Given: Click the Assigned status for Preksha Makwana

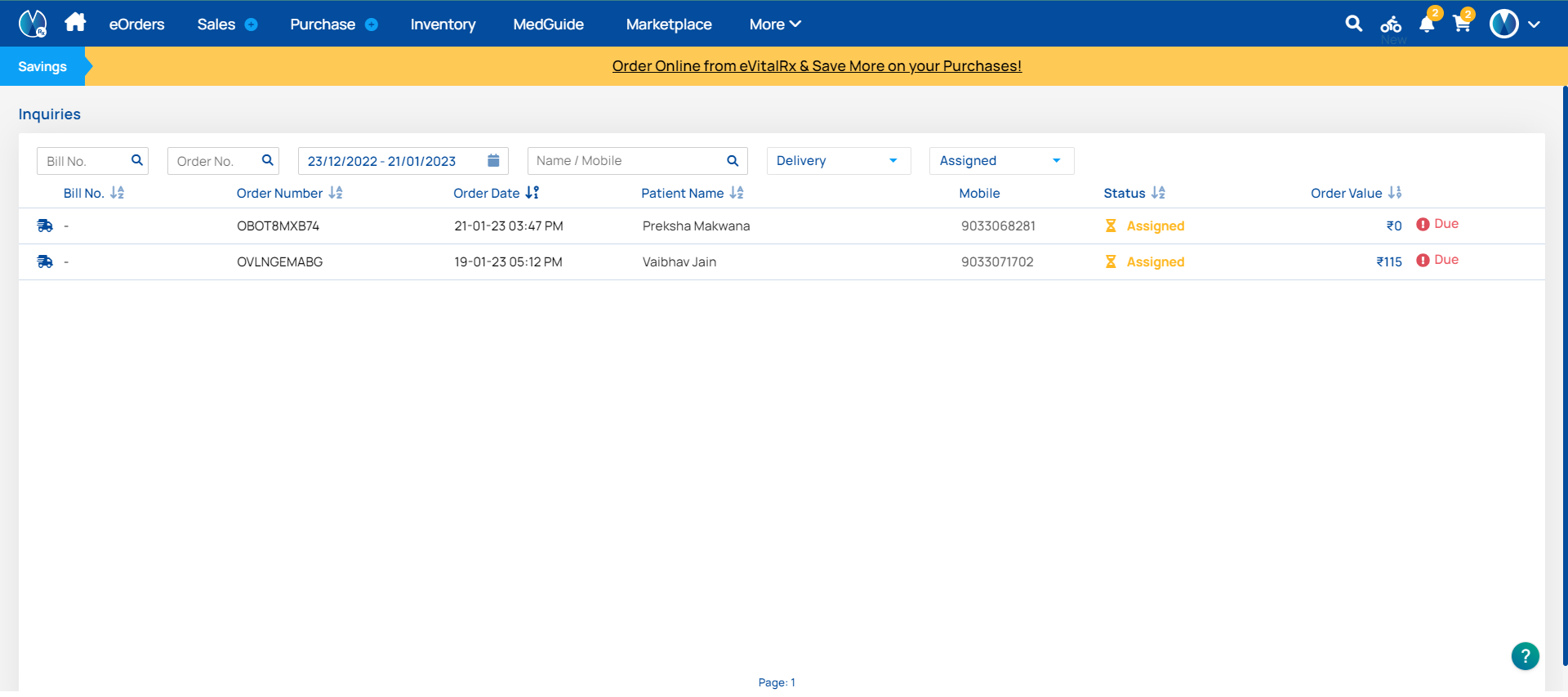Looking at the screenshot, I should point(1155,226).
